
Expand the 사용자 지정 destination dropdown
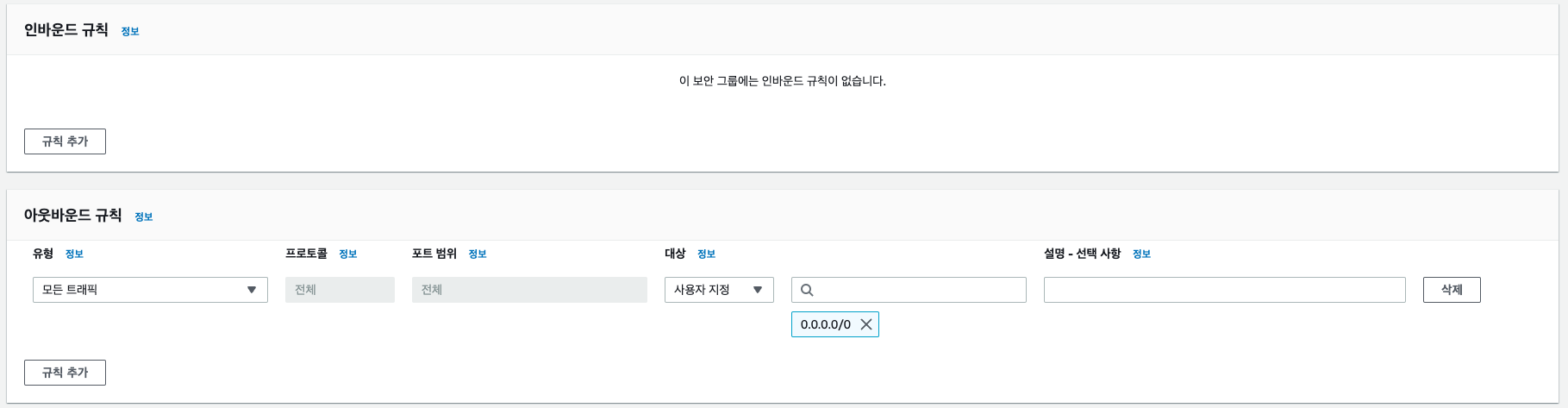[x=719, y=290]
